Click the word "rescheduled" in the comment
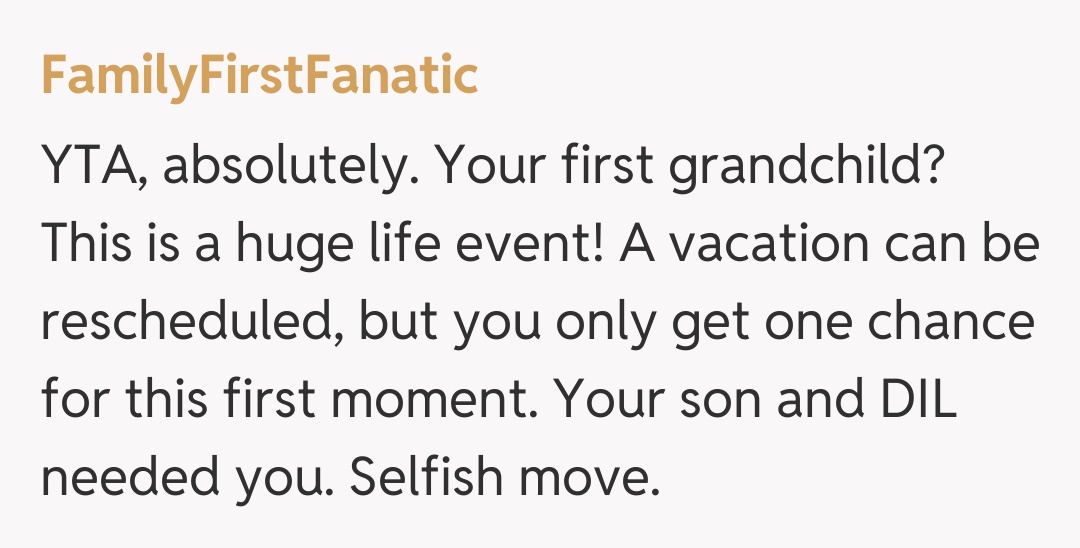This screenshot has height=548, width=1080. coord(191,323)
